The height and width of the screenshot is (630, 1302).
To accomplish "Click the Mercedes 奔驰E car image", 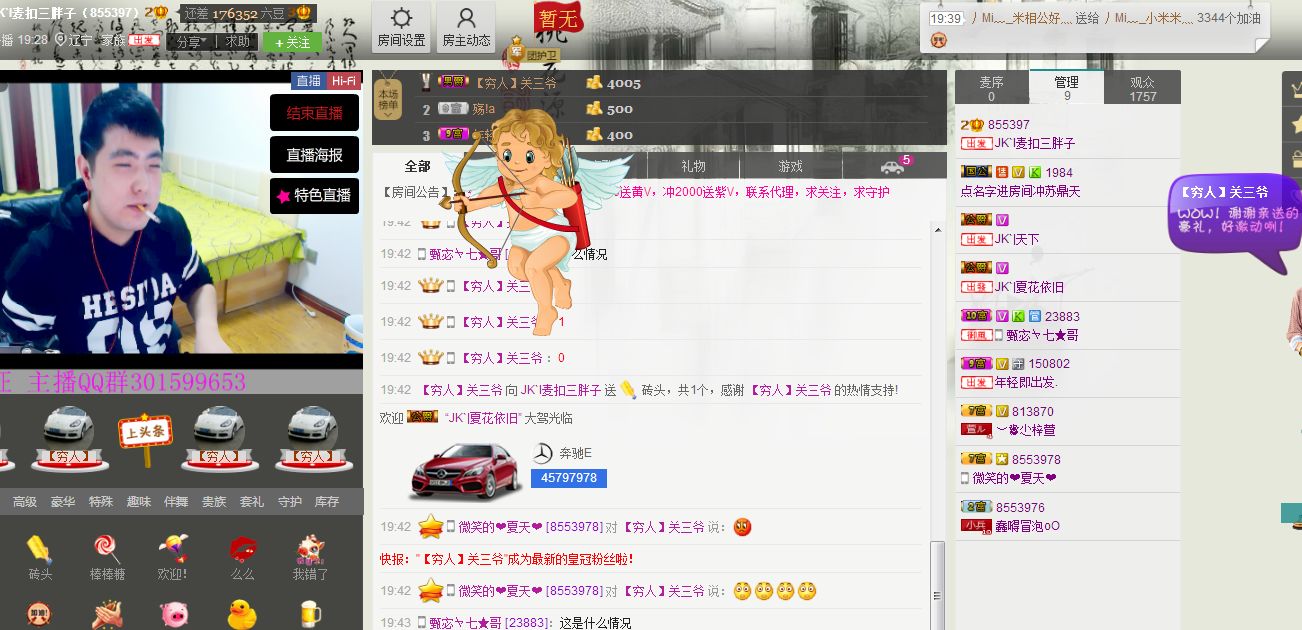I will [463, 470].
